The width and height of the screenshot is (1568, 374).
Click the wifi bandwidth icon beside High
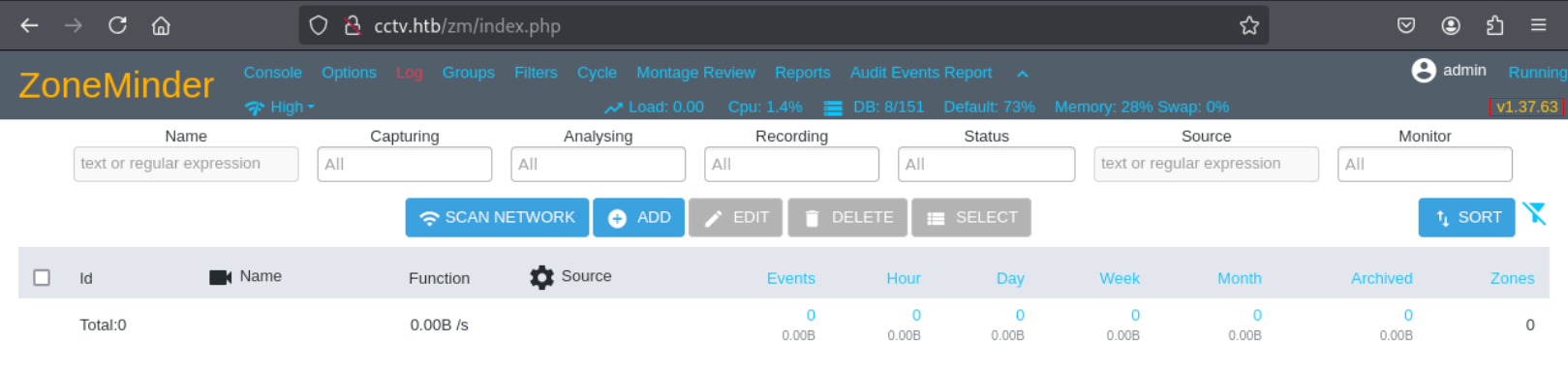point(255,108)
